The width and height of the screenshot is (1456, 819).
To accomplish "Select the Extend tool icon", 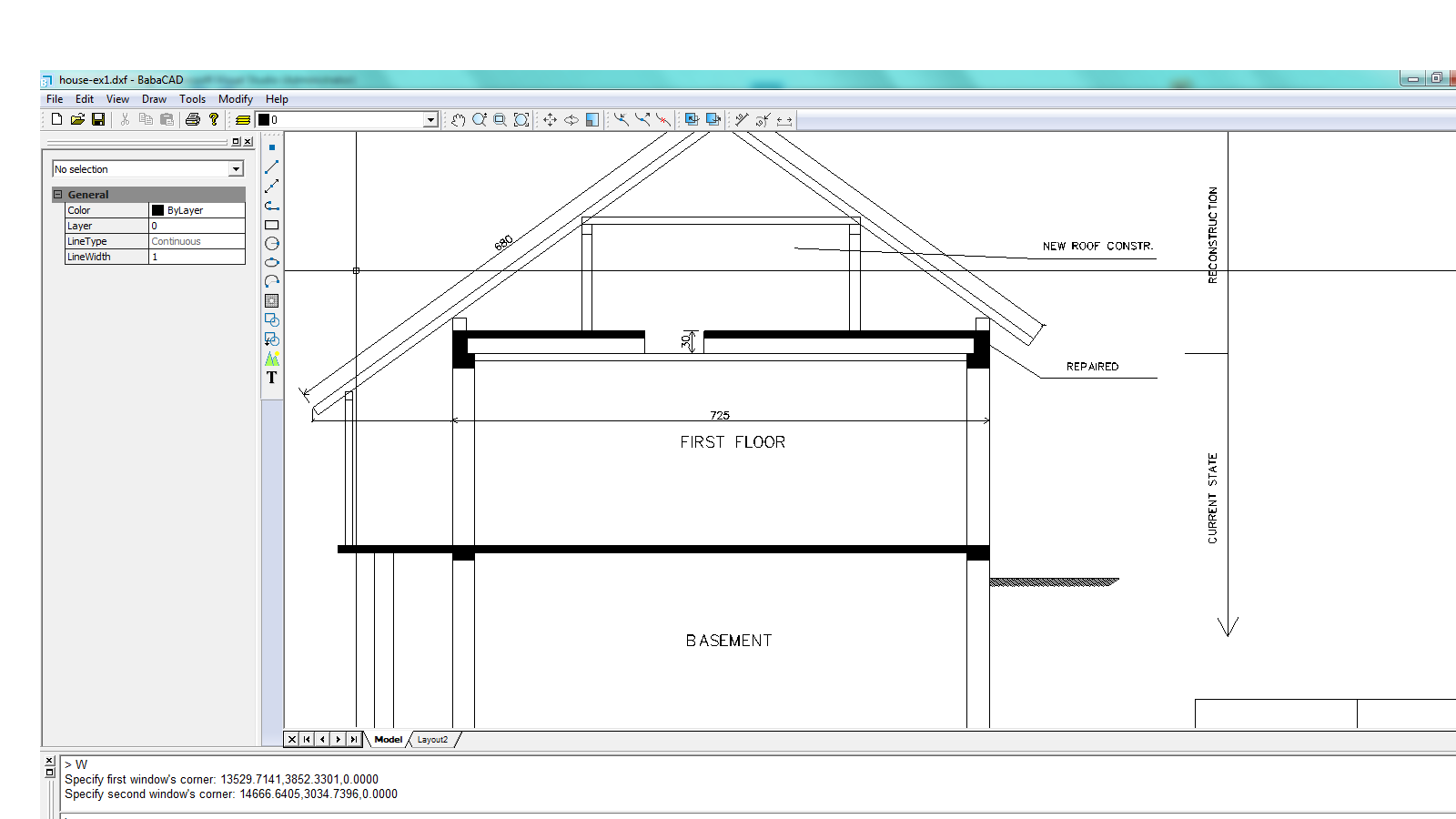I will click(642, 119).
